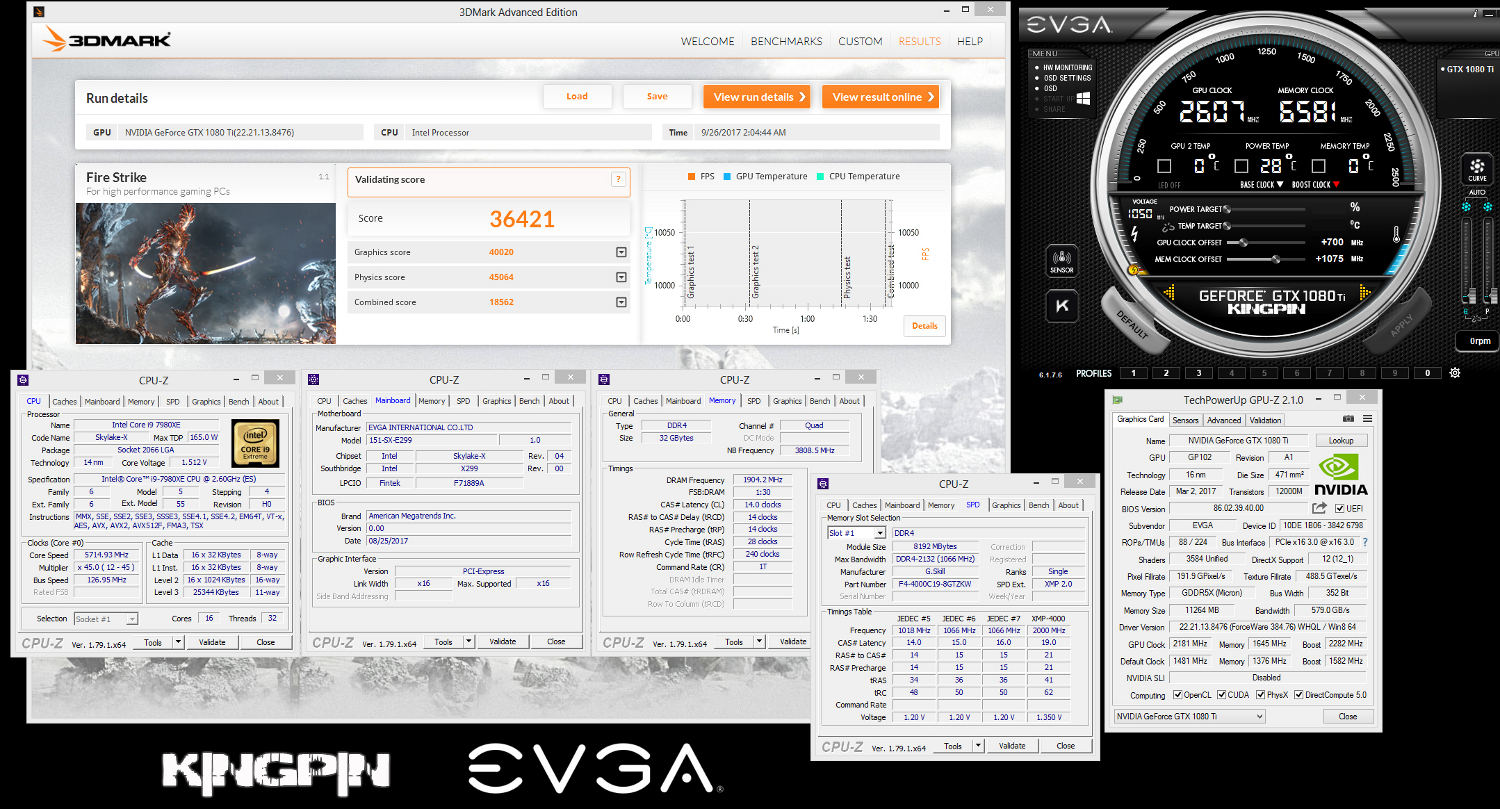Click the Lookup button in GPU-Z
The image size is (1500, 809).
pyautogui.click(x=1341, y=441)
